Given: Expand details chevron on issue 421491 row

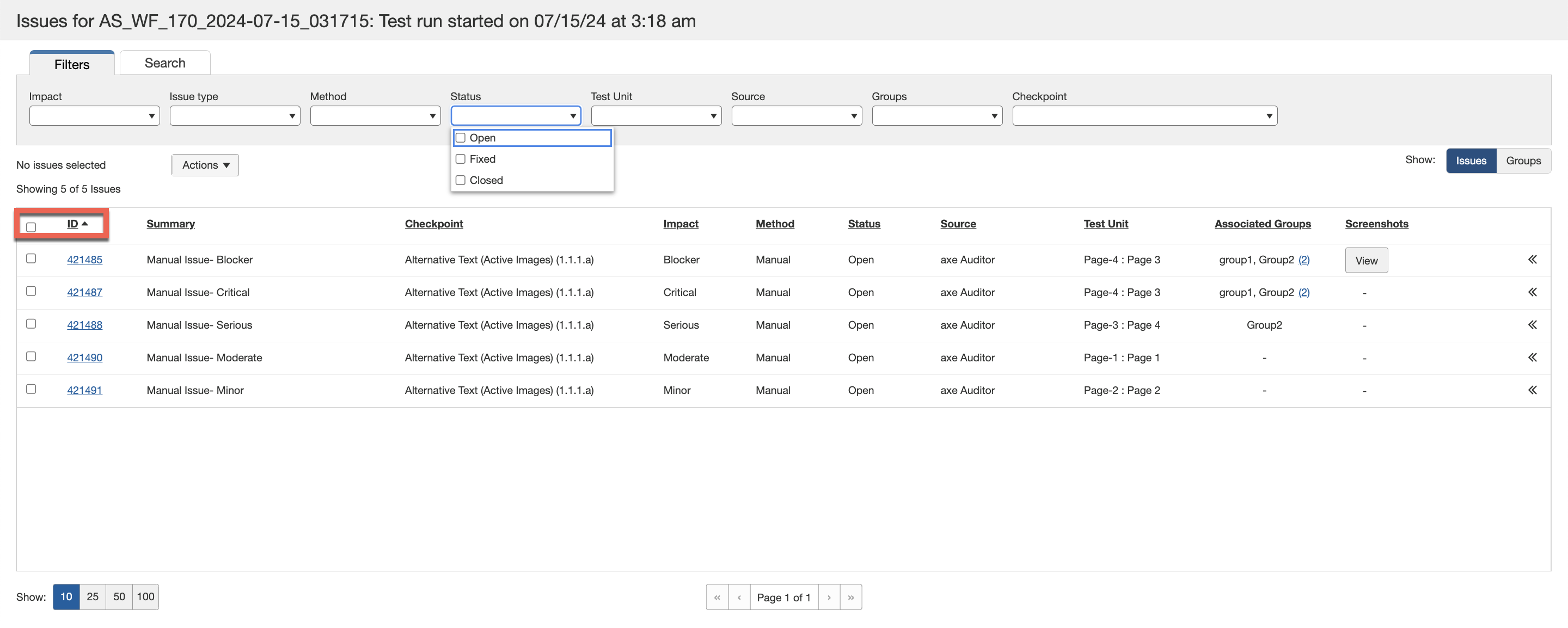Looking at the screenshot, I should (x=1532, y=390).
